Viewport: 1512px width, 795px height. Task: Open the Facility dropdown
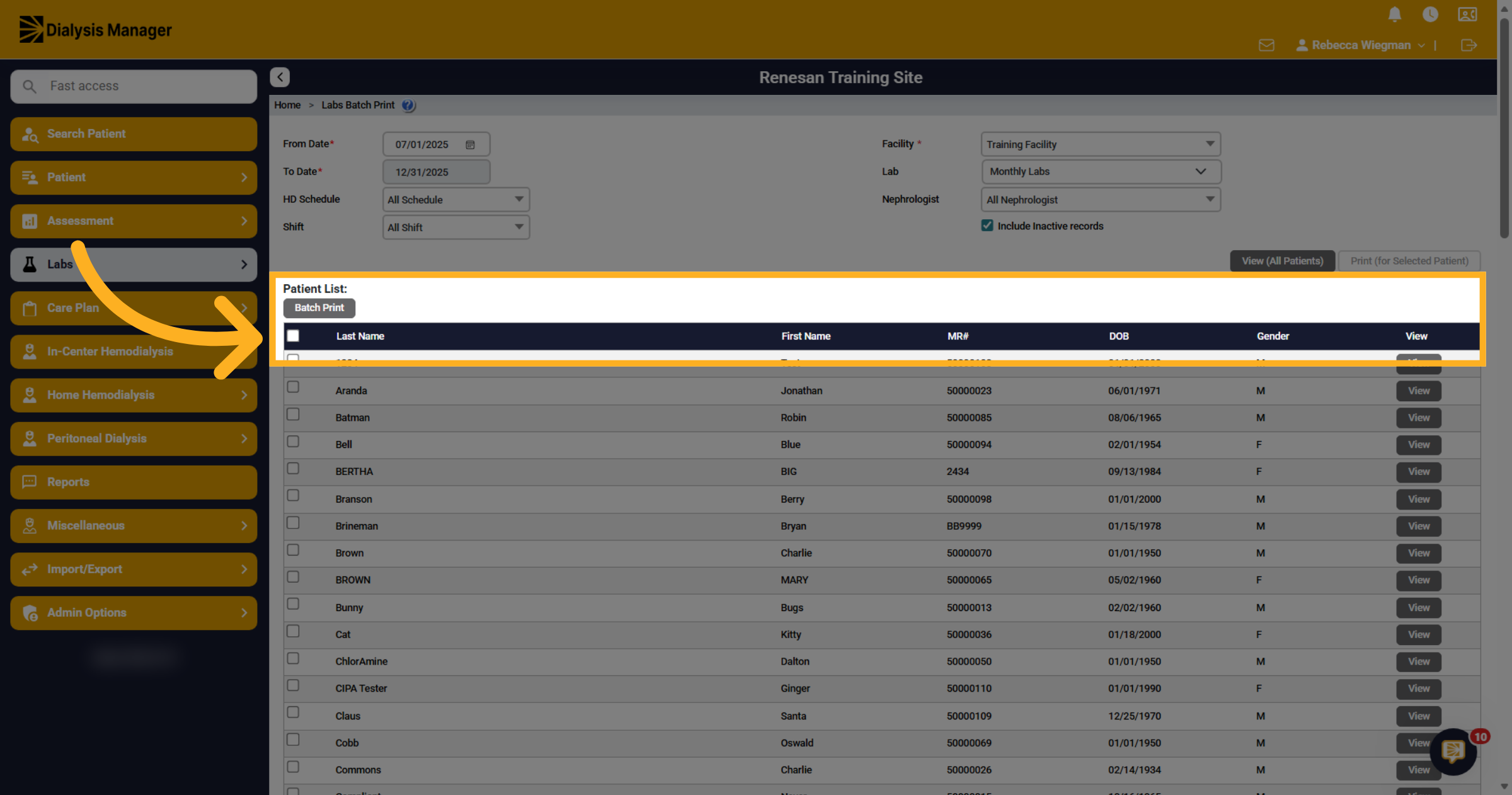[1101, 144]
